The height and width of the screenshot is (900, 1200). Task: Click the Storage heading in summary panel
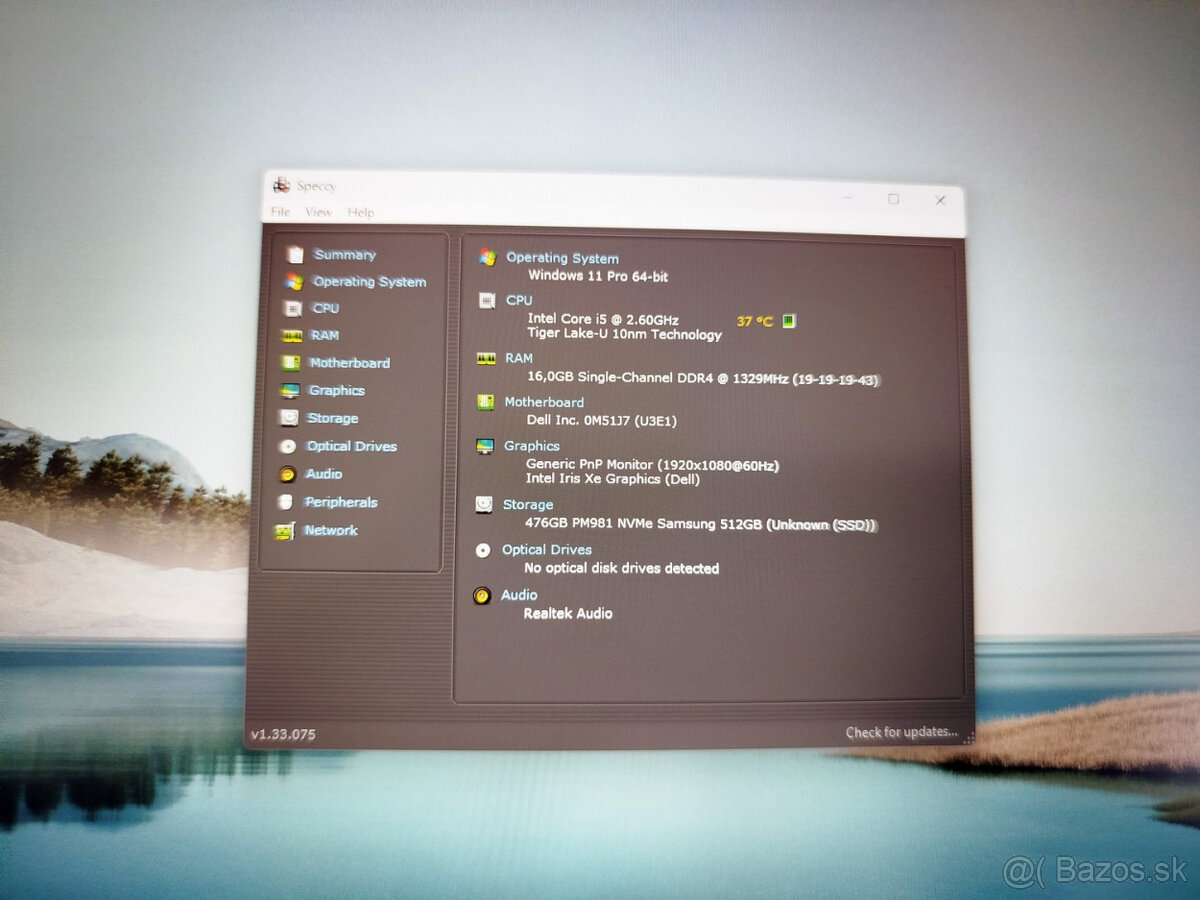coord(528,505)
